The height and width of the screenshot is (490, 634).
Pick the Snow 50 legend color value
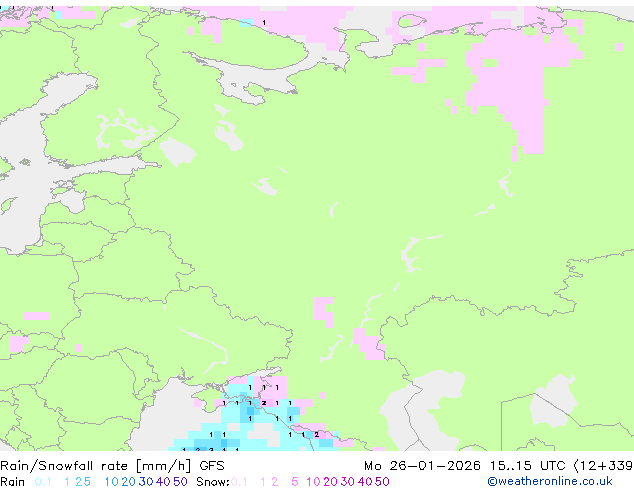coord(382,482)
